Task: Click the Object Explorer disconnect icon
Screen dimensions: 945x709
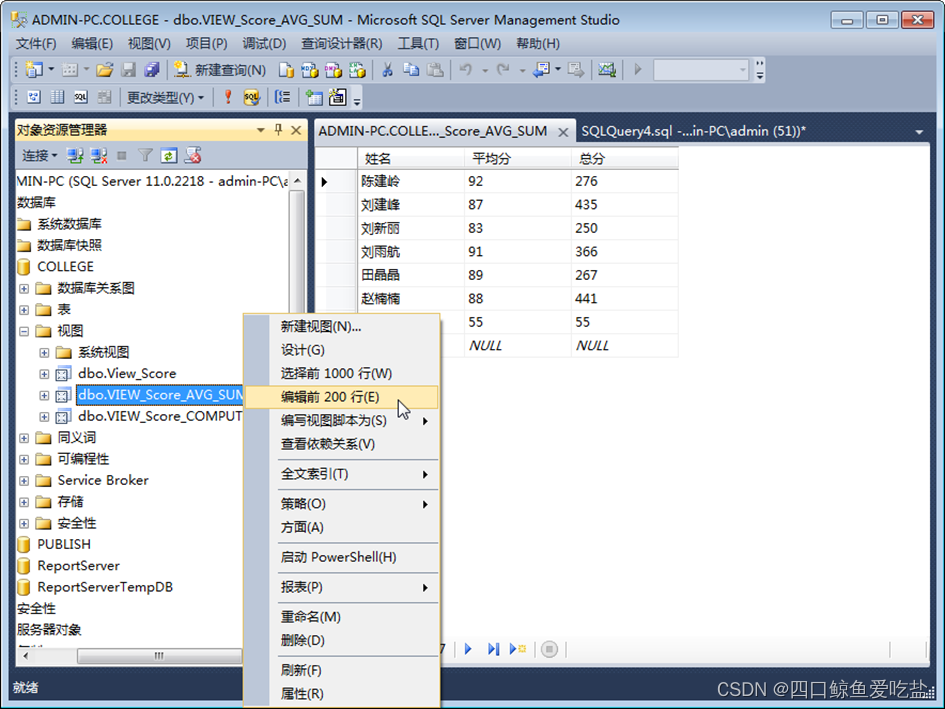Action: (x=98, y=156)
